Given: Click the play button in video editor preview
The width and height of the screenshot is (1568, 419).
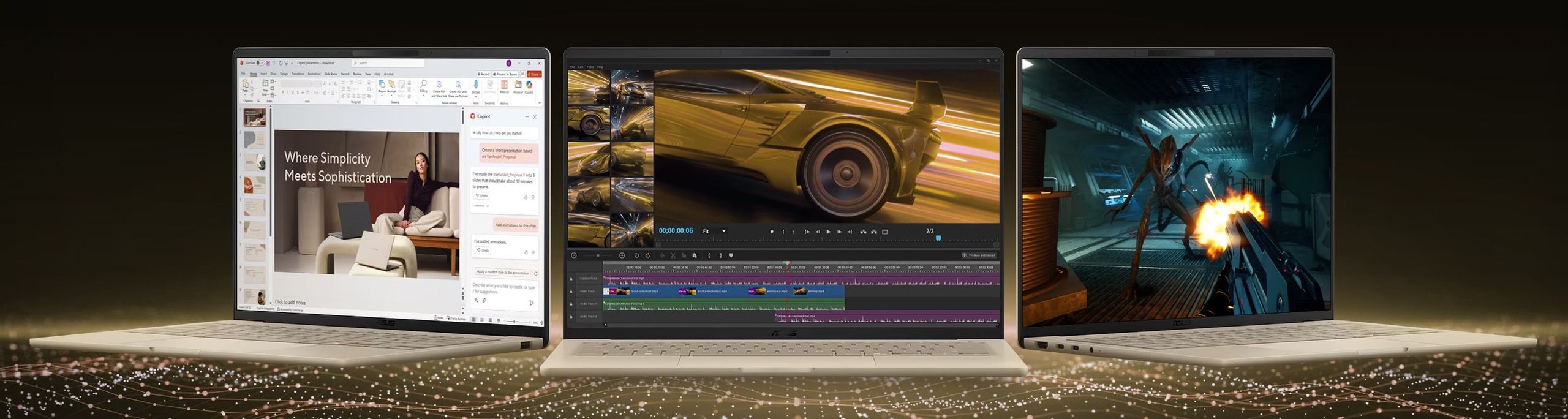Looking at the screenshot, I should [x=828, y=232].
